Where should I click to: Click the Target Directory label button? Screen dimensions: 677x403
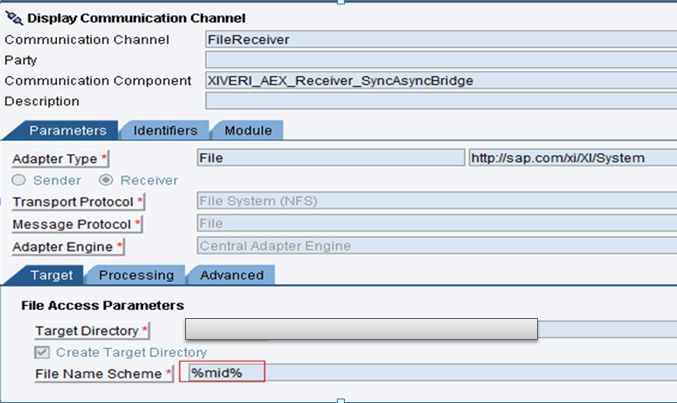[92, 330]
